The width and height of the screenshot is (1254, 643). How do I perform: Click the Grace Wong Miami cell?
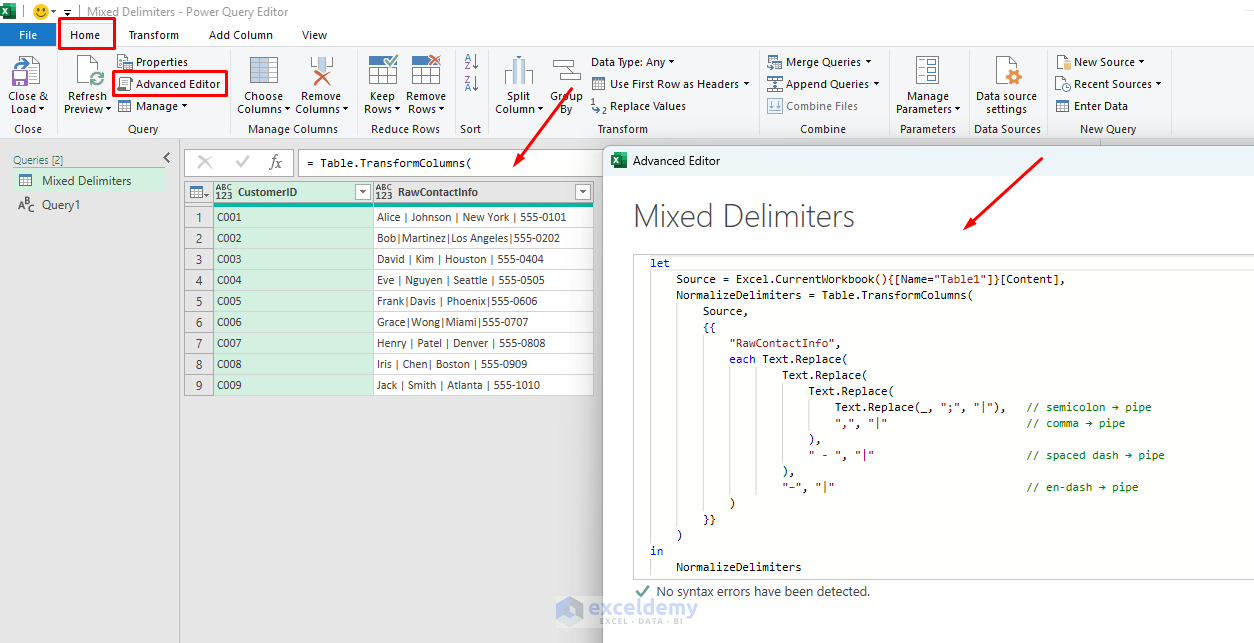coord(483,322)
